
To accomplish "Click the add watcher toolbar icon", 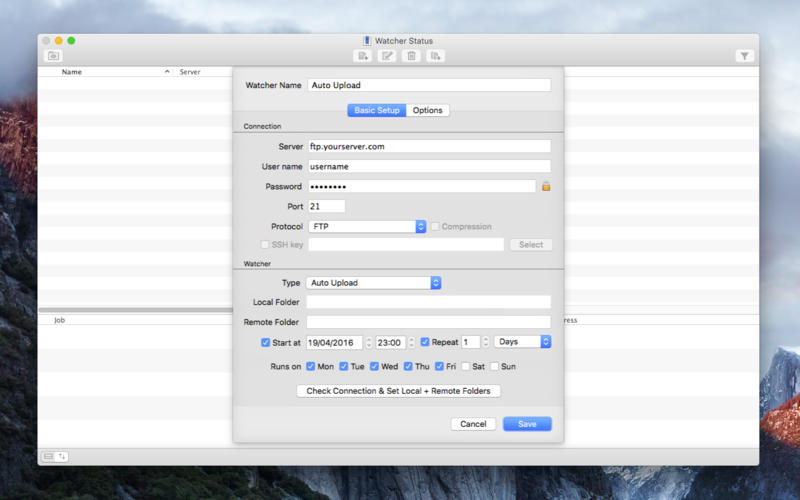I will coord(363,56).
